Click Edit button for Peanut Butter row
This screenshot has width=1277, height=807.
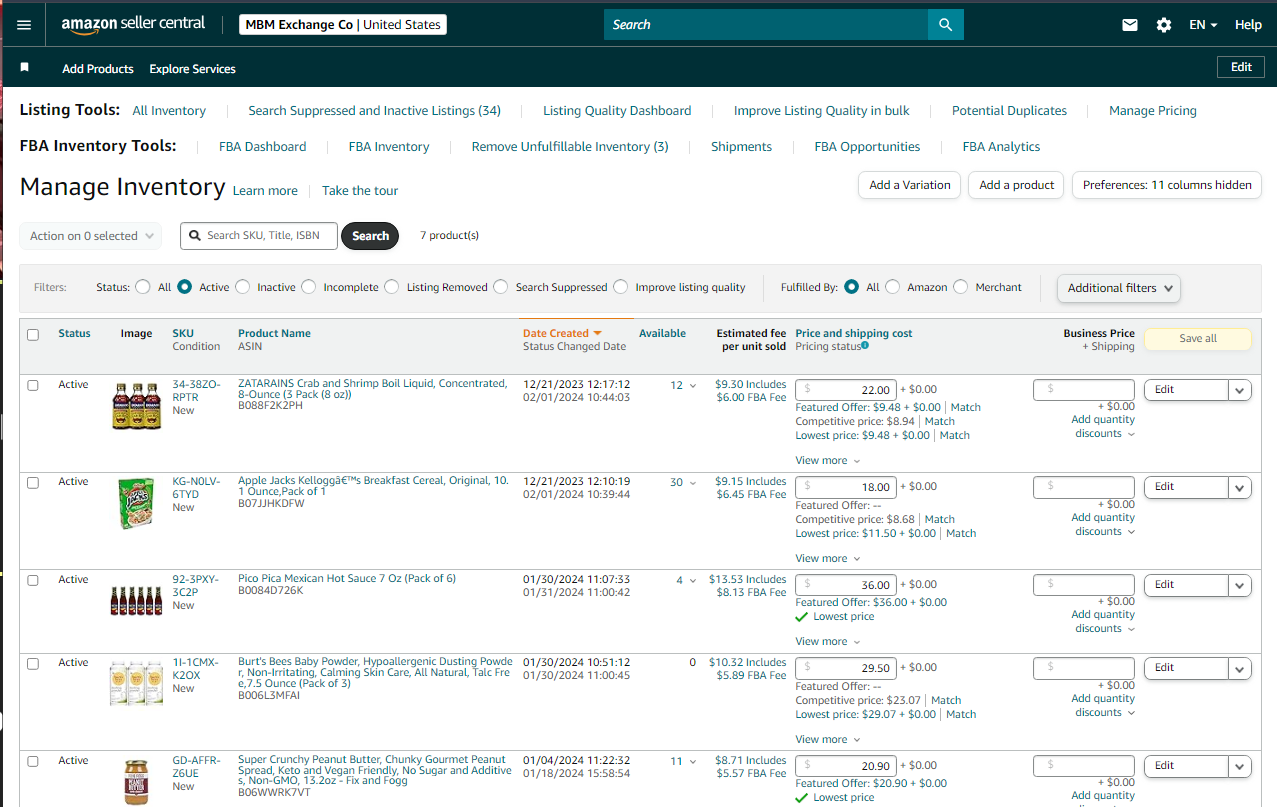pos(1186,766)
